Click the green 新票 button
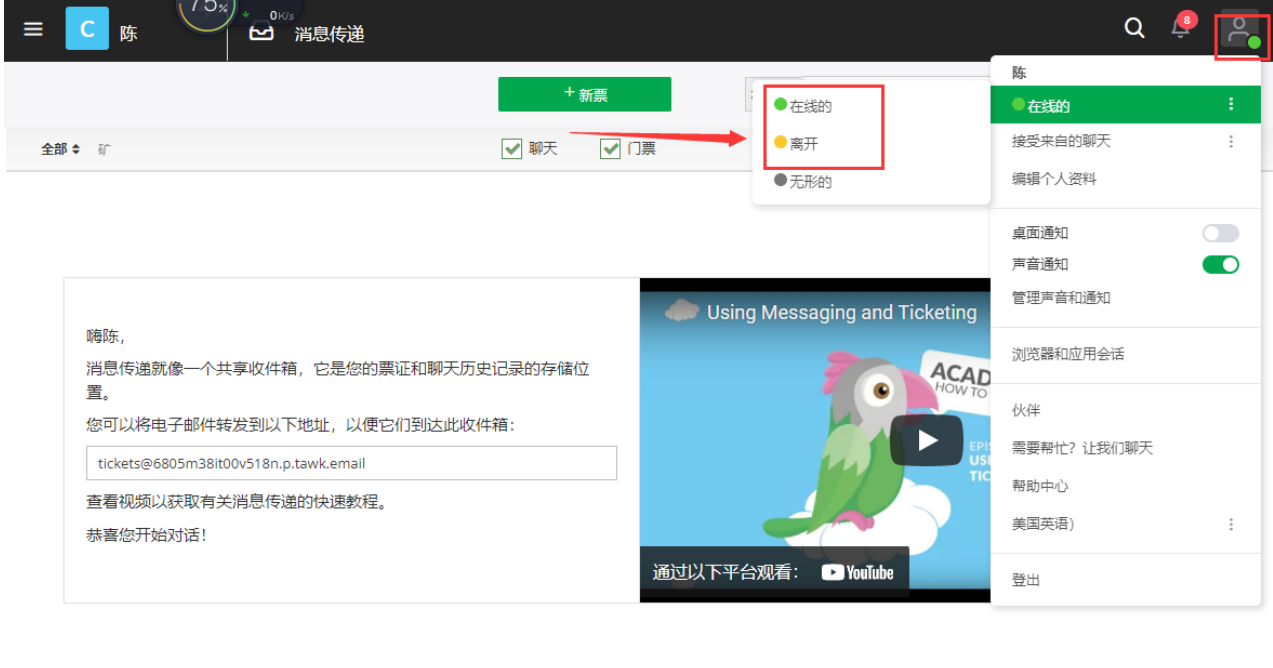Image resolution: width=1273 pixels, height=668 pixels. coord(584,94)
